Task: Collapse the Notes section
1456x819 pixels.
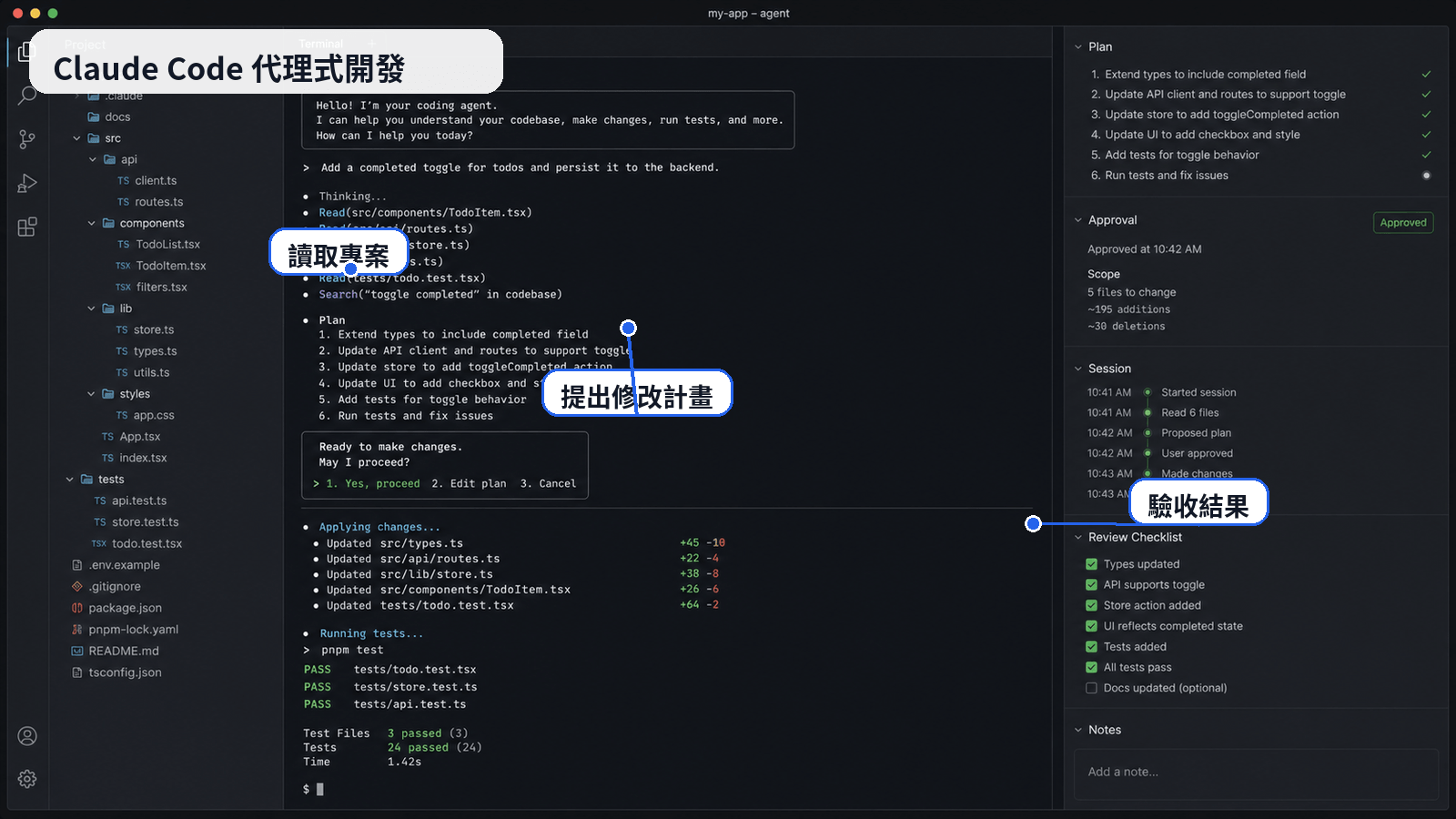Action: click(x=1078, y=730)
